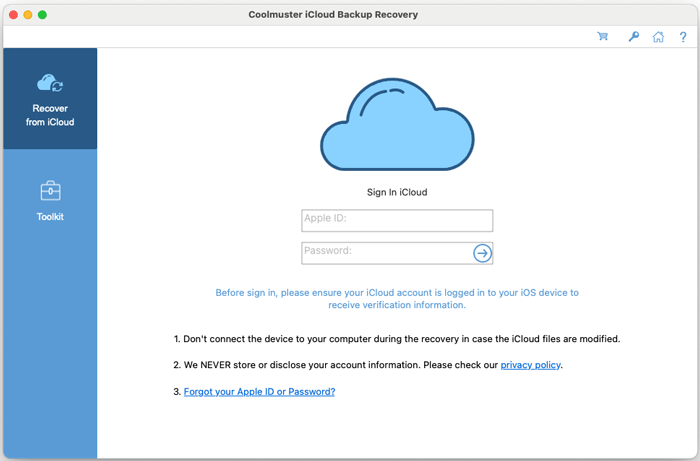Open help via the question mark icon

click(x=683, y=37)
